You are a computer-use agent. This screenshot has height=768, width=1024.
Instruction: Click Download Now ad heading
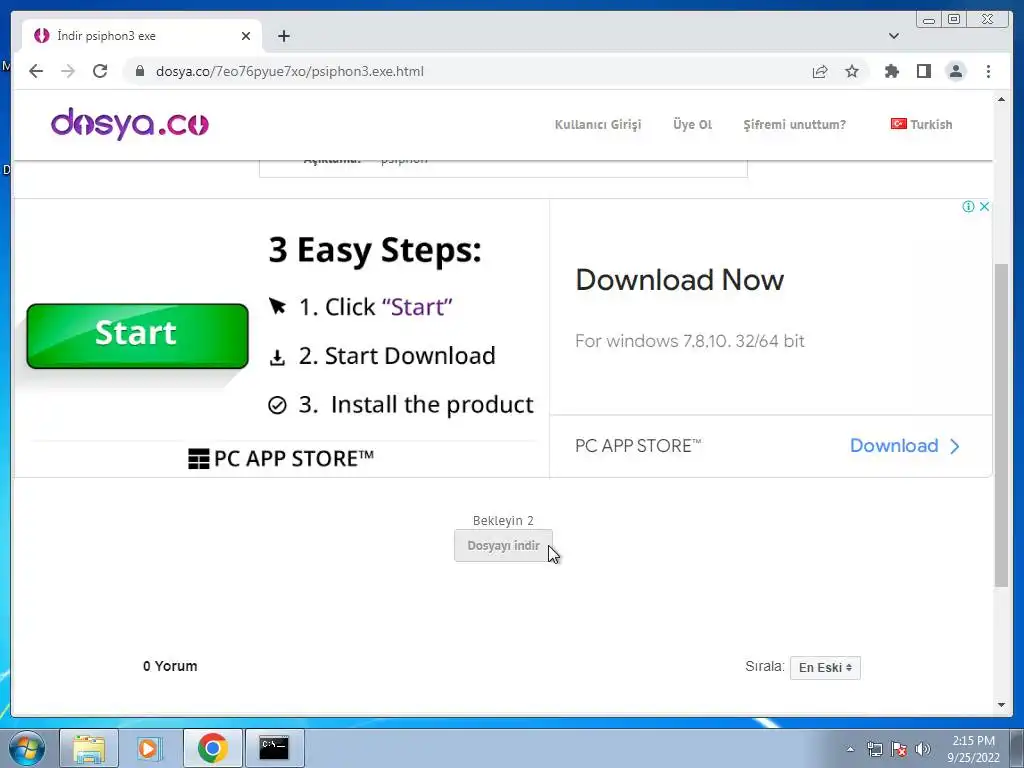(679, 280)
